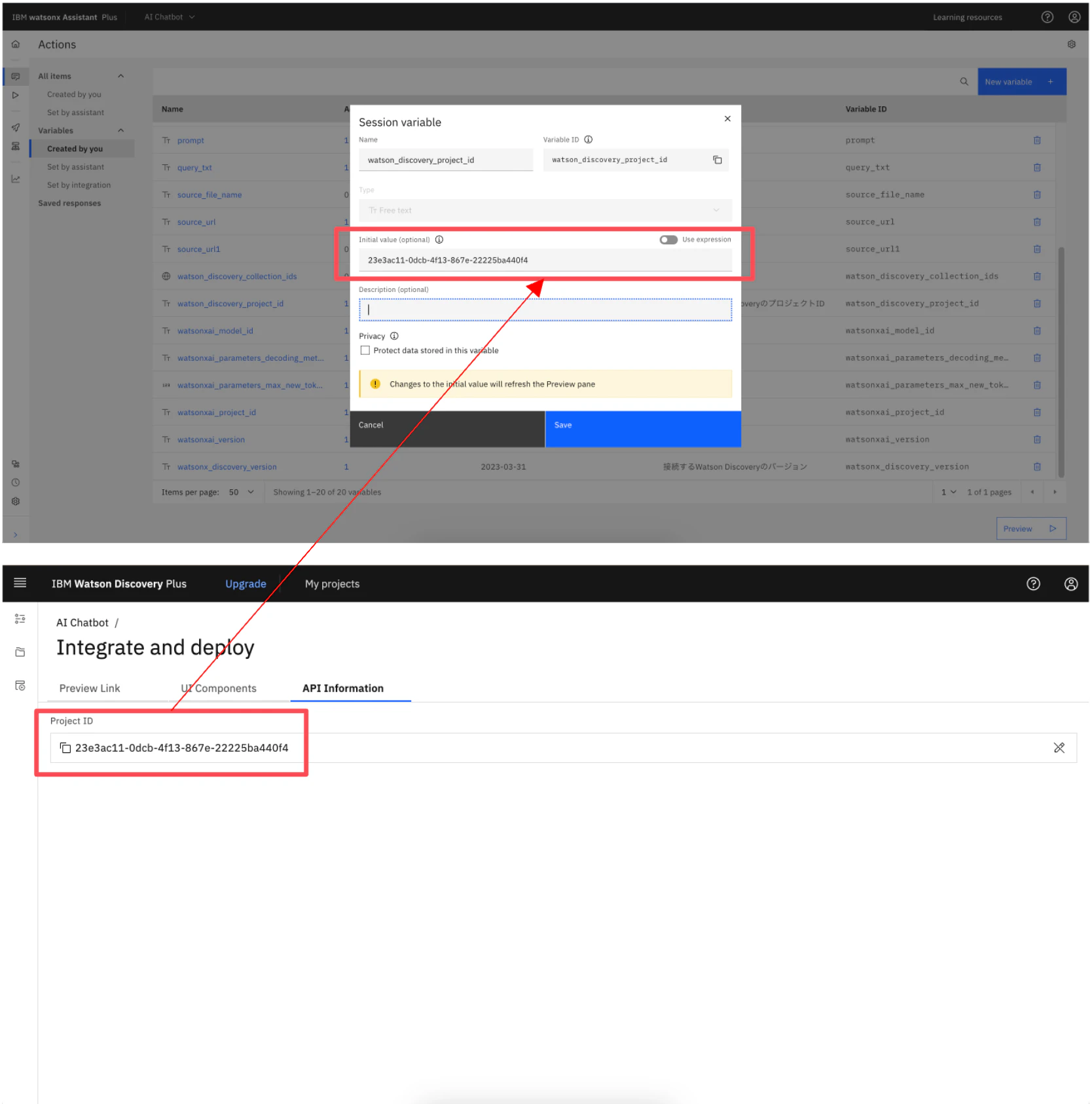Image resolution: width=1092 pixels, height=1104 pixels.
Task: Switch to the Preview Link tab
Action: 90,688
